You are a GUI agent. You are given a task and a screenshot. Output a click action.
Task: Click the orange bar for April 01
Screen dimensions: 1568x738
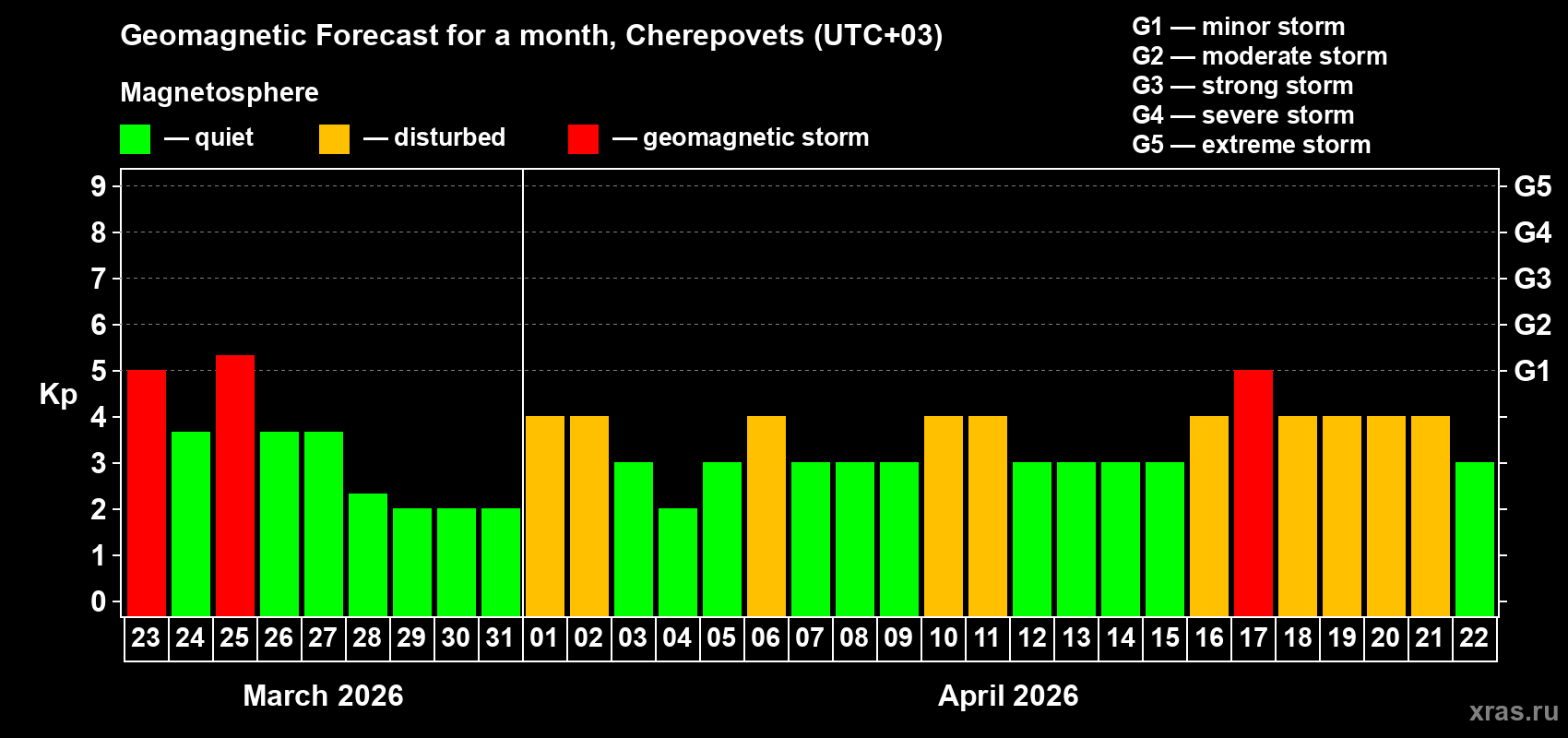pos(545,516)
